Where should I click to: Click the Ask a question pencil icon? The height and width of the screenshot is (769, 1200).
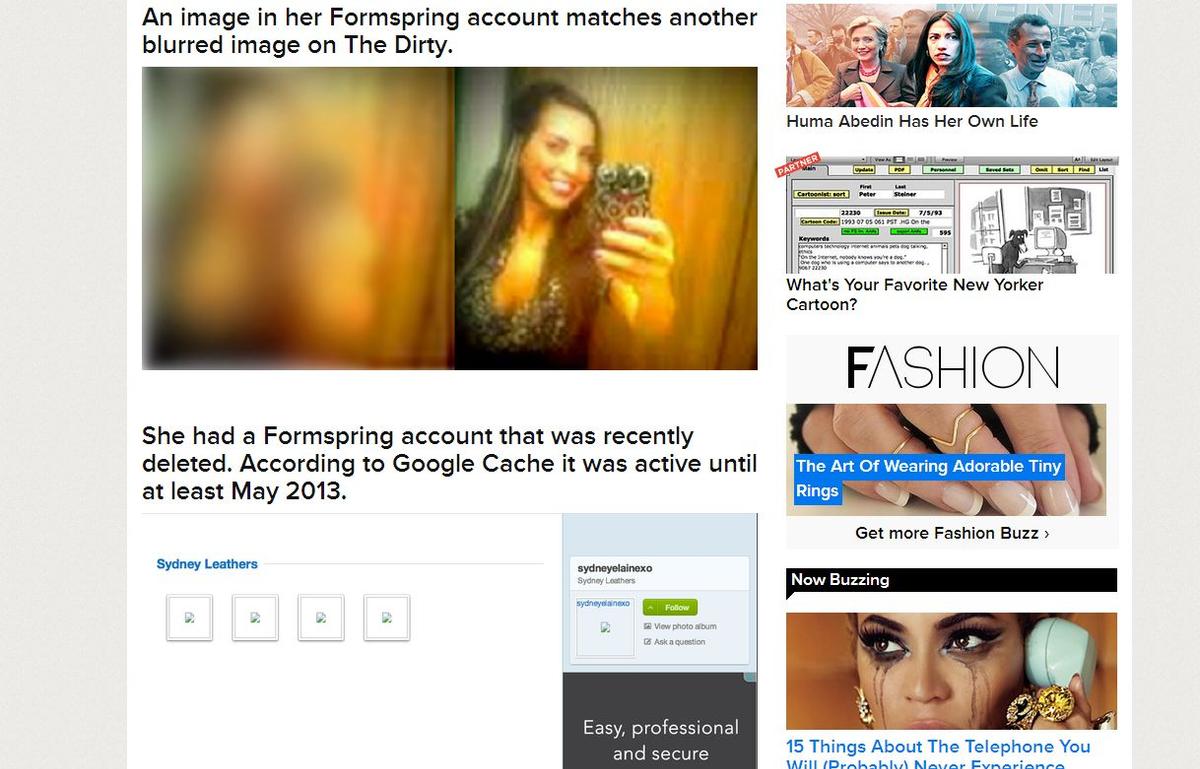(648, 642)
